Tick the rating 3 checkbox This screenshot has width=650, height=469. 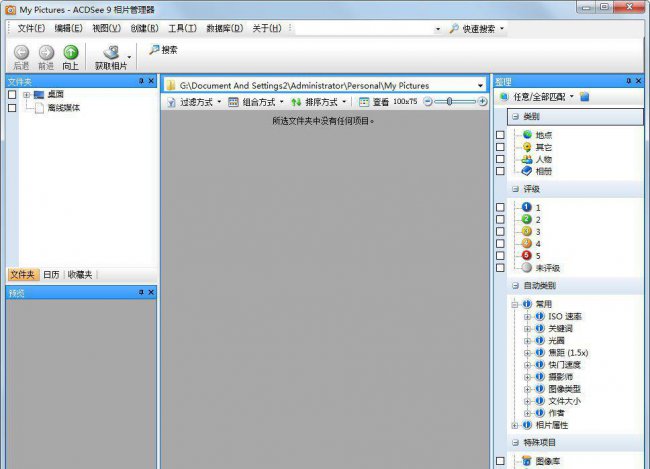500,231
